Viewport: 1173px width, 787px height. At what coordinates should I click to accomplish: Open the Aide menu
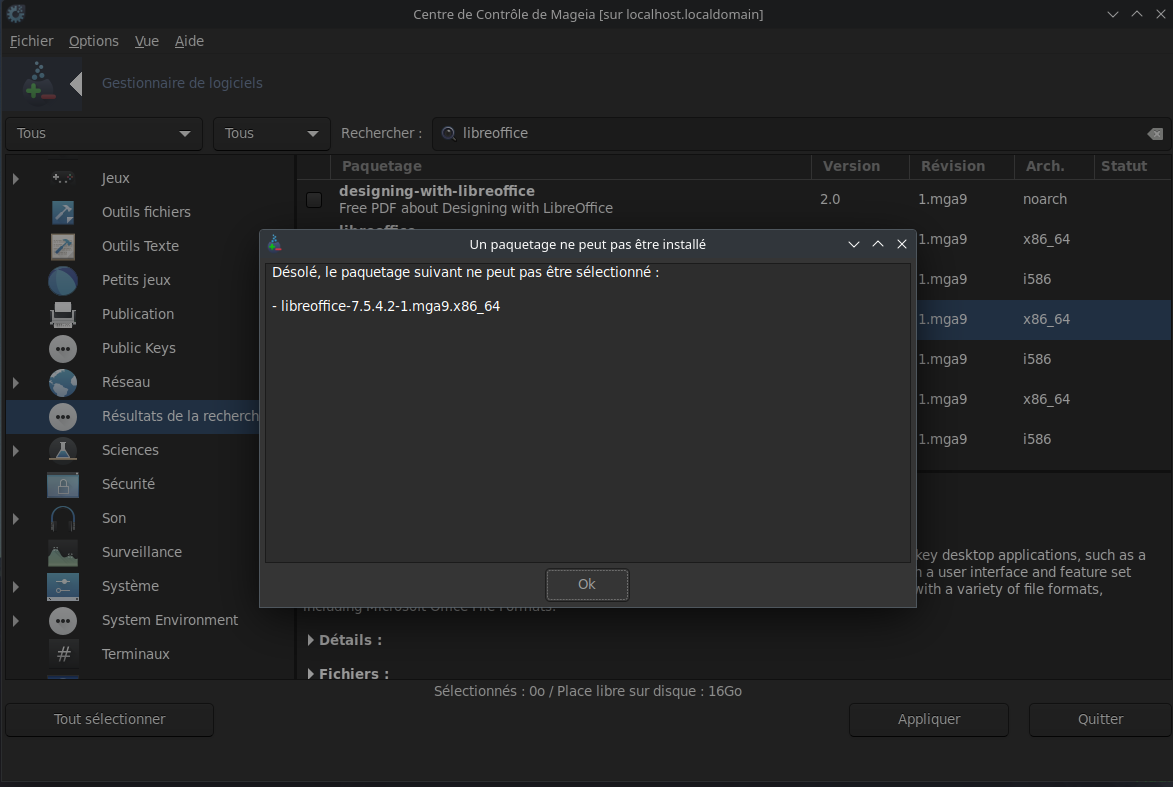(x=189, y=41)
